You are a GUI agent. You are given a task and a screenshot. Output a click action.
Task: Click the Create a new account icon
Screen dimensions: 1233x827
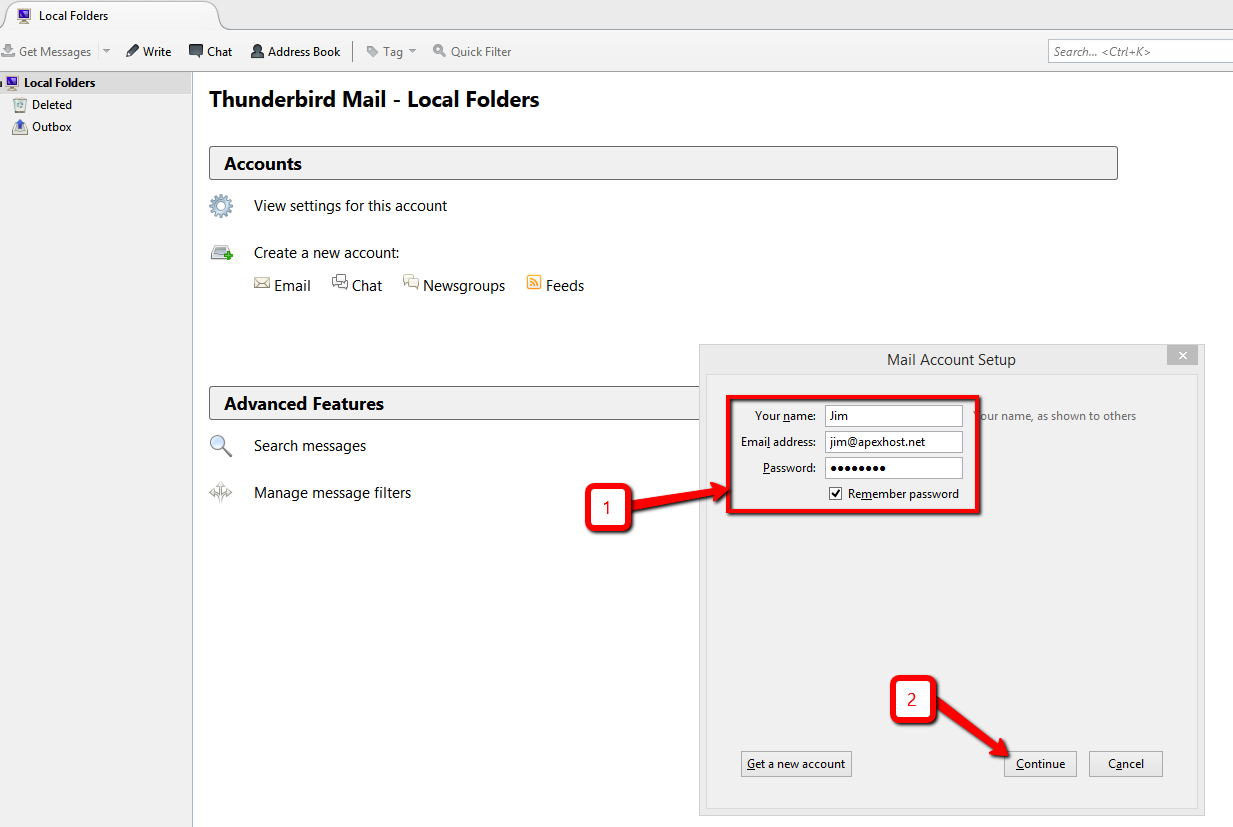[x=221, y=253]
